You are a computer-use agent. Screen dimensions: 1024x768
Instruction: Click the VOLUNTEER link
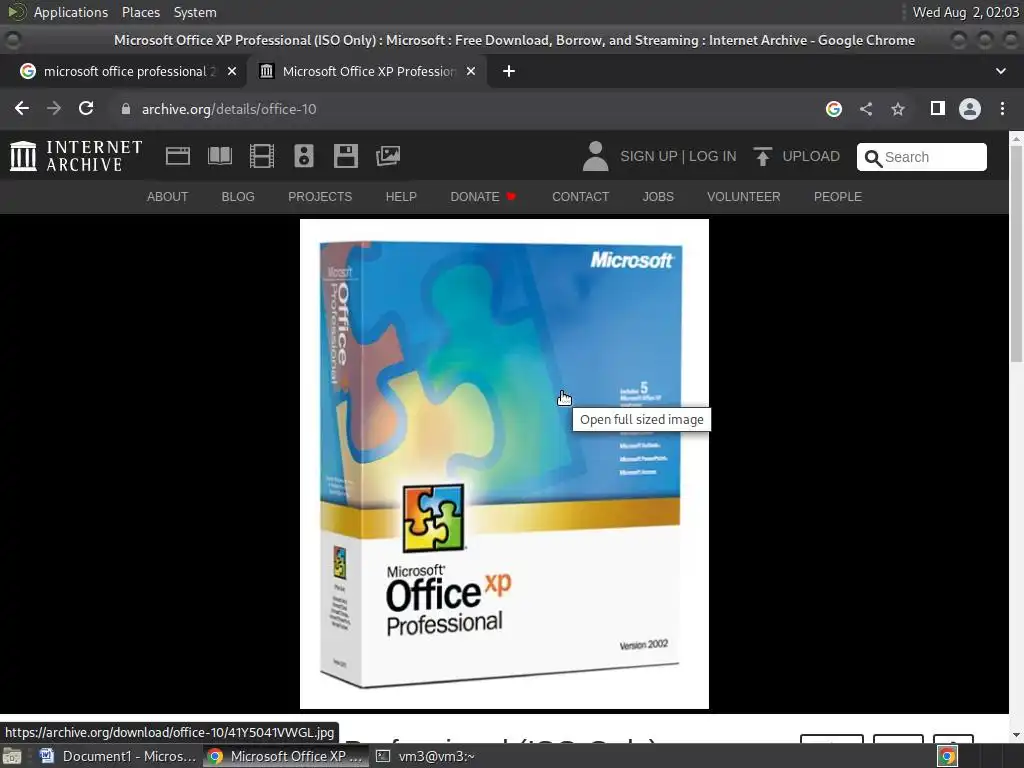tap(743, 197)
